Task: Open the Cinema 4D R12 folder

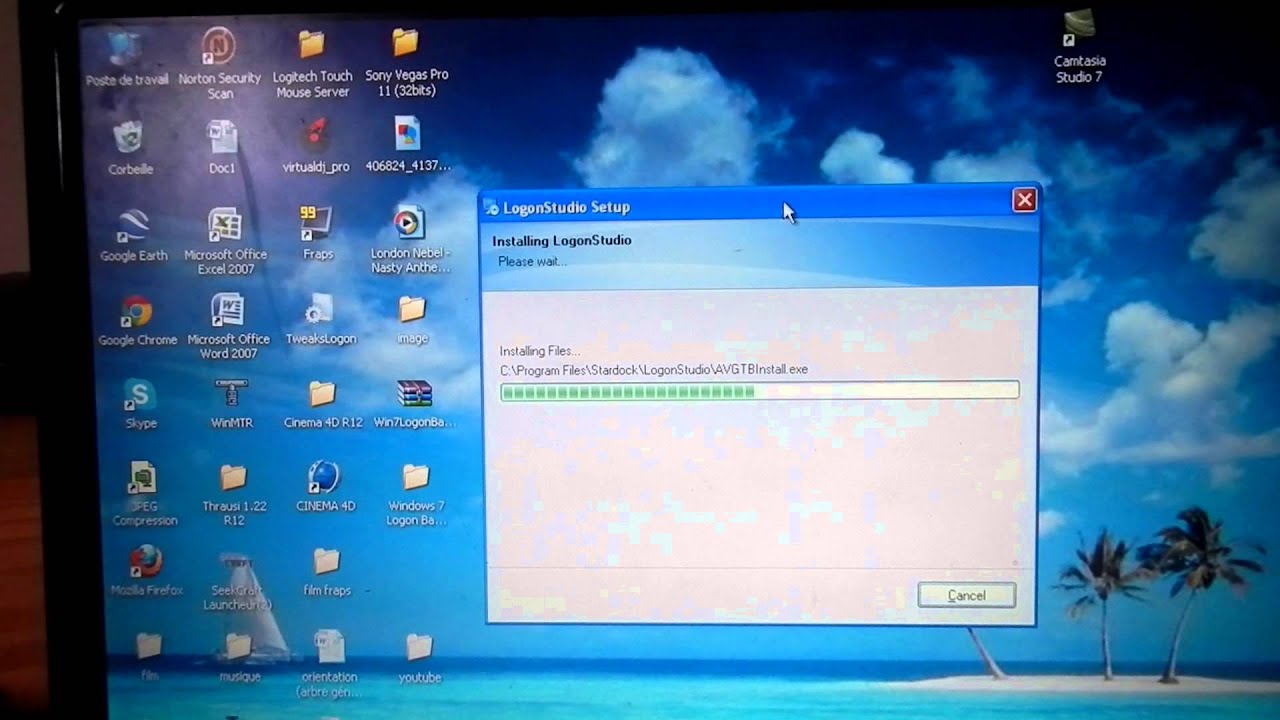Action: click(322, 394)
